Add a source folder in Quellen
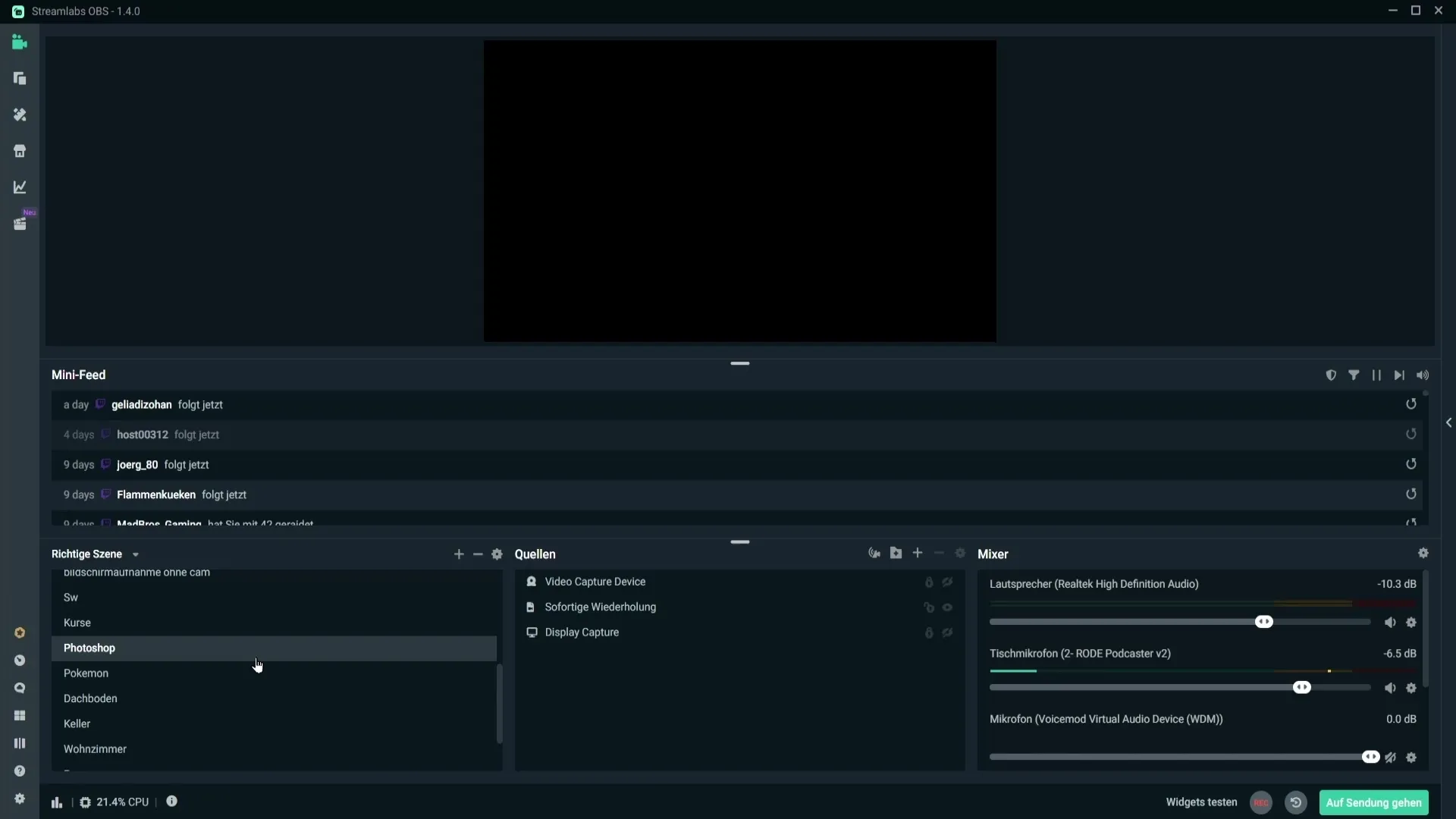1456x819 pixels. coord(896,554)
